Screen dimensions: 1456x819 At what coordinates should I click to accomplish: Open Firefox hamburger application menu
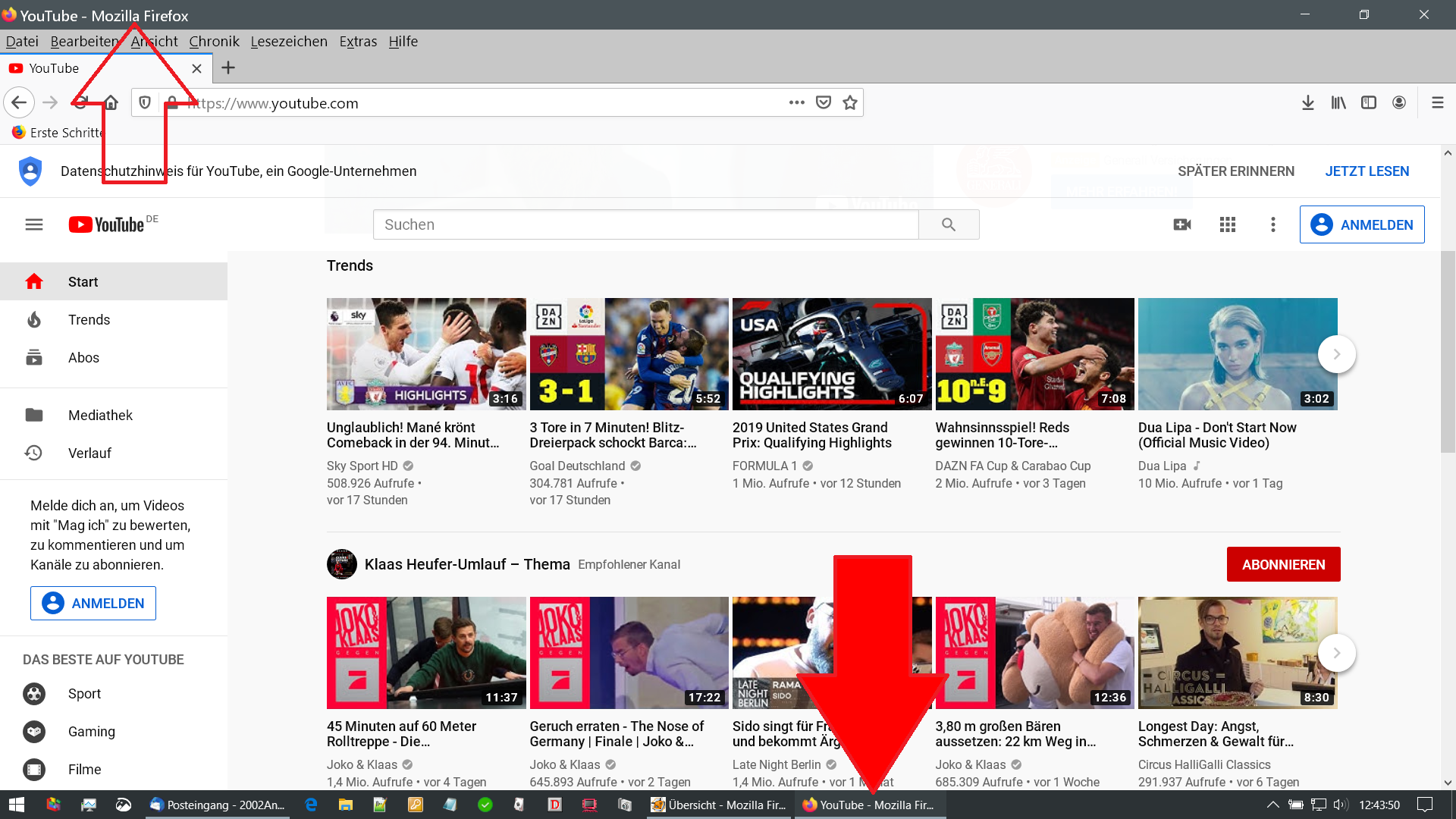pos(1437,102)
